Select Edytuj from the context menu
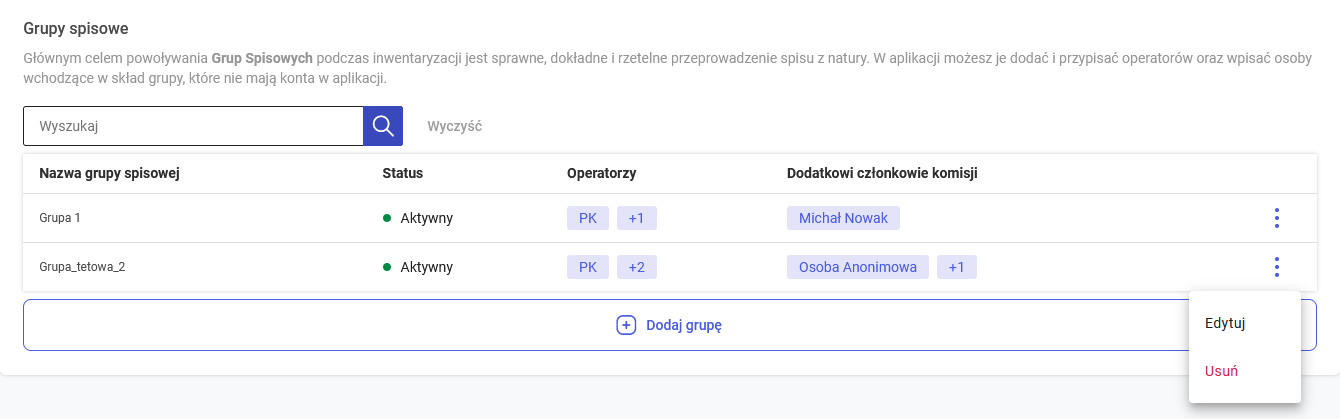Viewport: 1340px width, 419px height. pos(1224,323)
